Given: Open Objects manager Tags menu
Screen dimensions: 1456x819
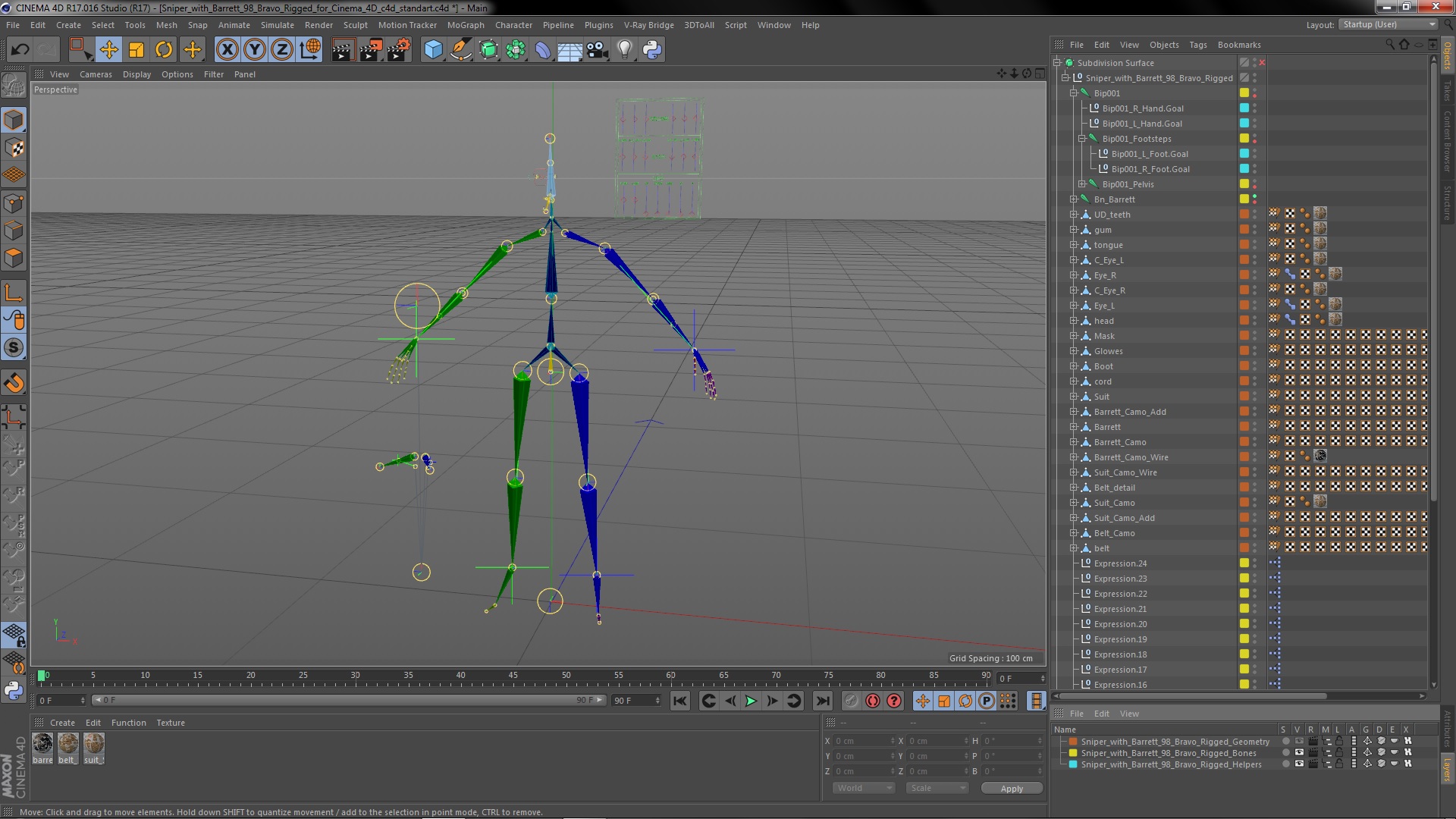Looking at the screenshot, I should 1197,45.
